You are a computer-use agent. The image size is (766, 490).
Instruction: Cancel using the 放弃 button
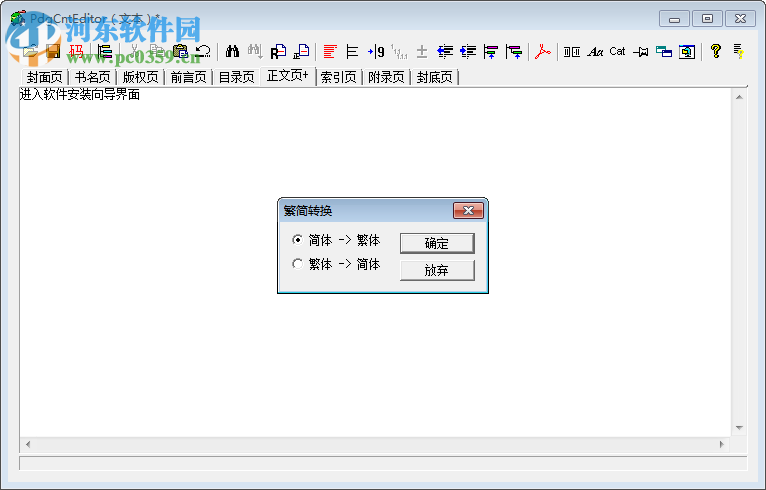point(437,270)
